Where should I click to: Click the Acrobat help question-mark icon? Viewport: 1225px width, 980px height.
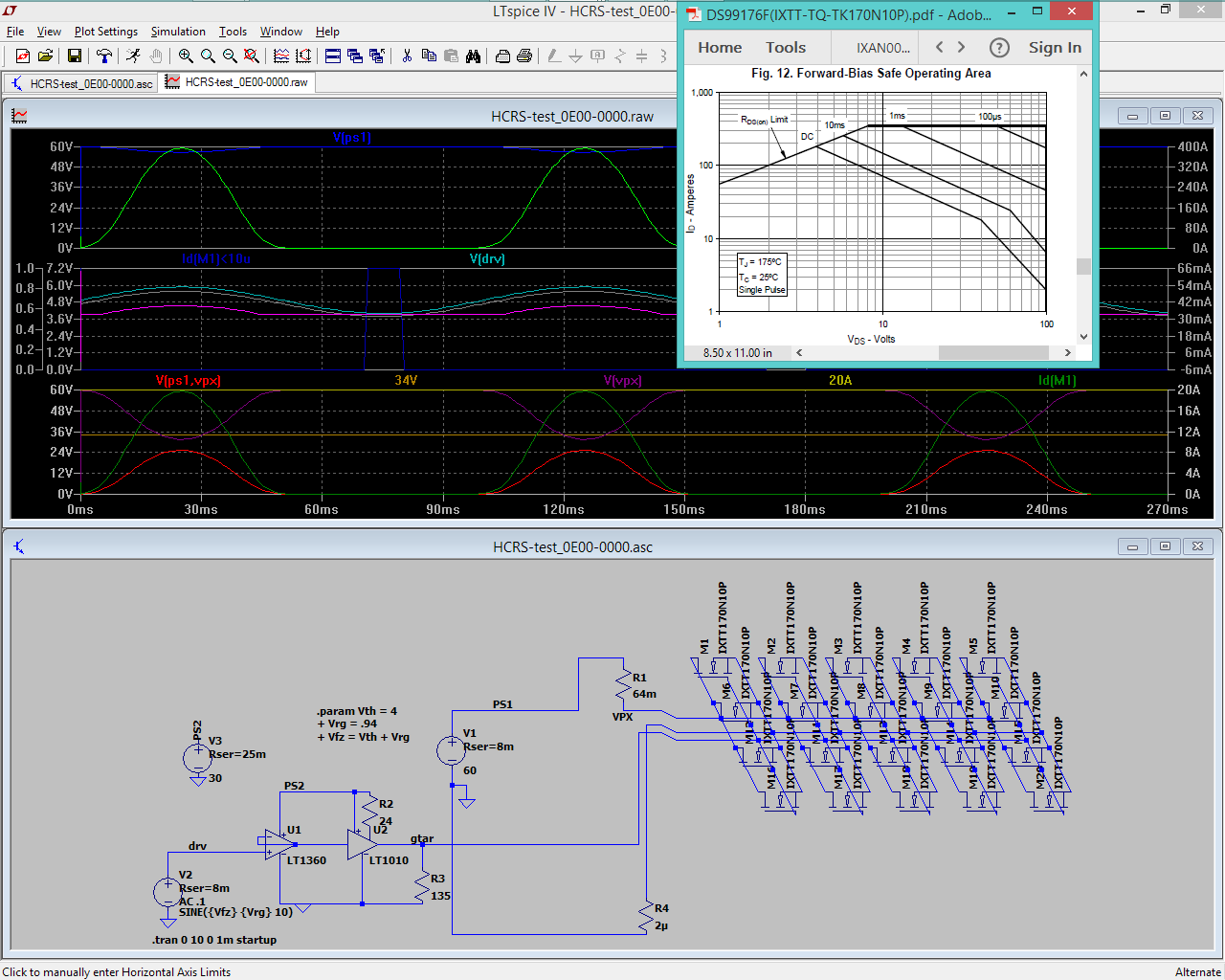pos(999,47)
